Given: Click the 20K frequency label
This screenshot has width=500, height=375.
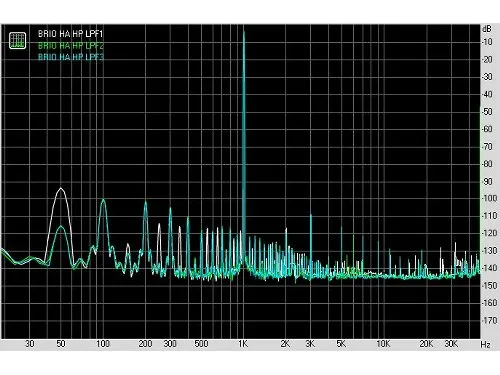Looking at the screenshot, I should [x=426, y=344].
